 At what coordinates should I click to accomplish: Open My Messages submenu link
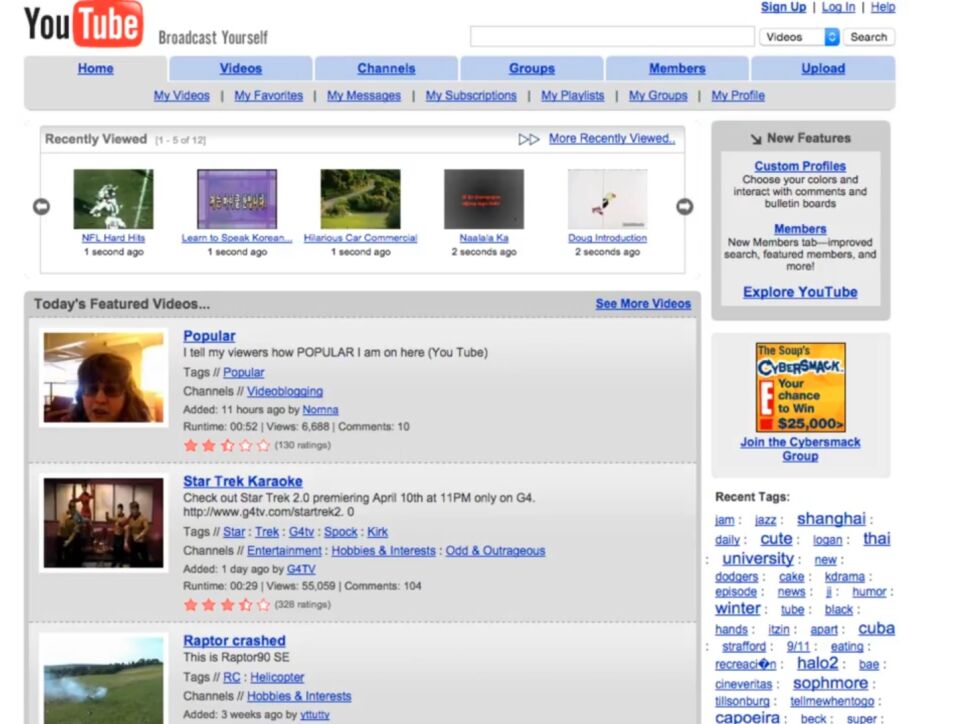[364, 96]
